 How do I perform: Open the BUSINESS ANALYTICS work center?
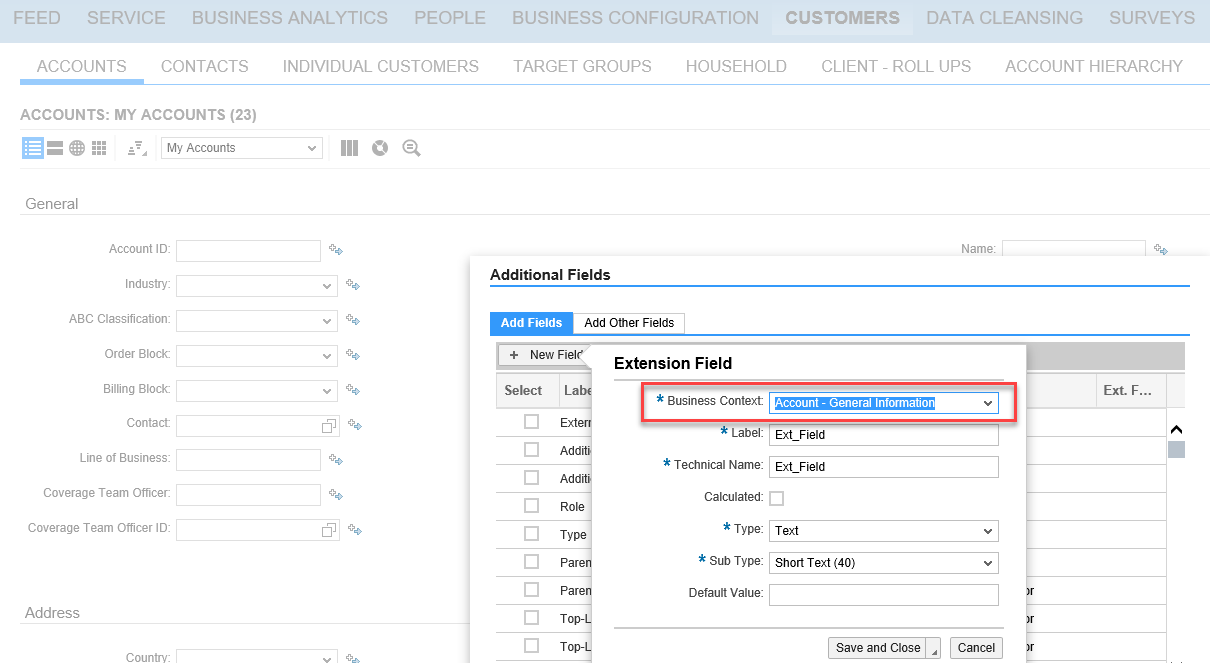coord(290,18)
